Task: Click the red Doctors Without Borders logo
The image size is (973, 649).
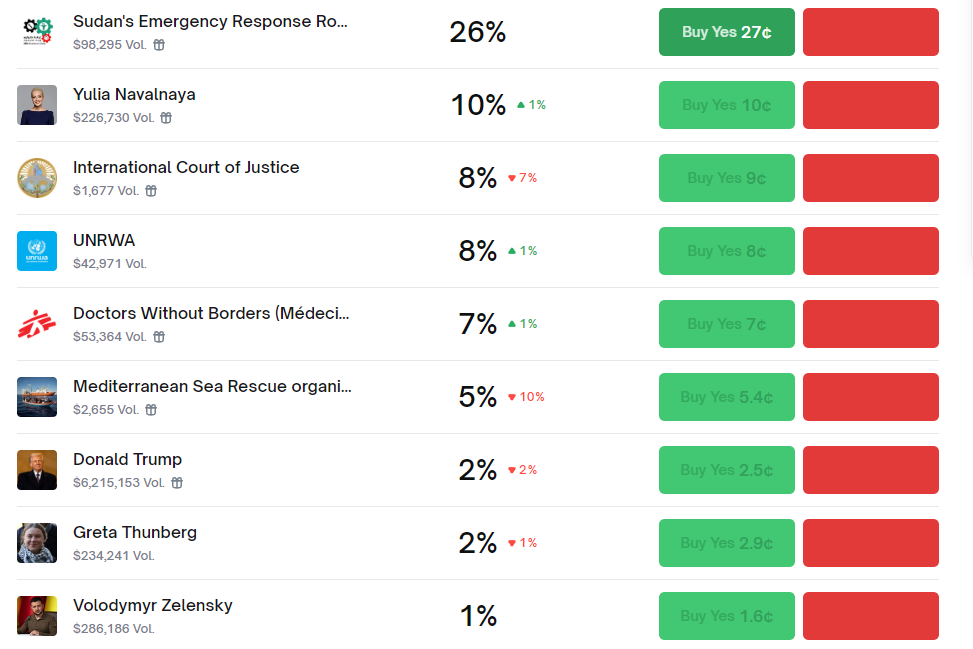Action: pyautogui.click(x=37, y=324)
